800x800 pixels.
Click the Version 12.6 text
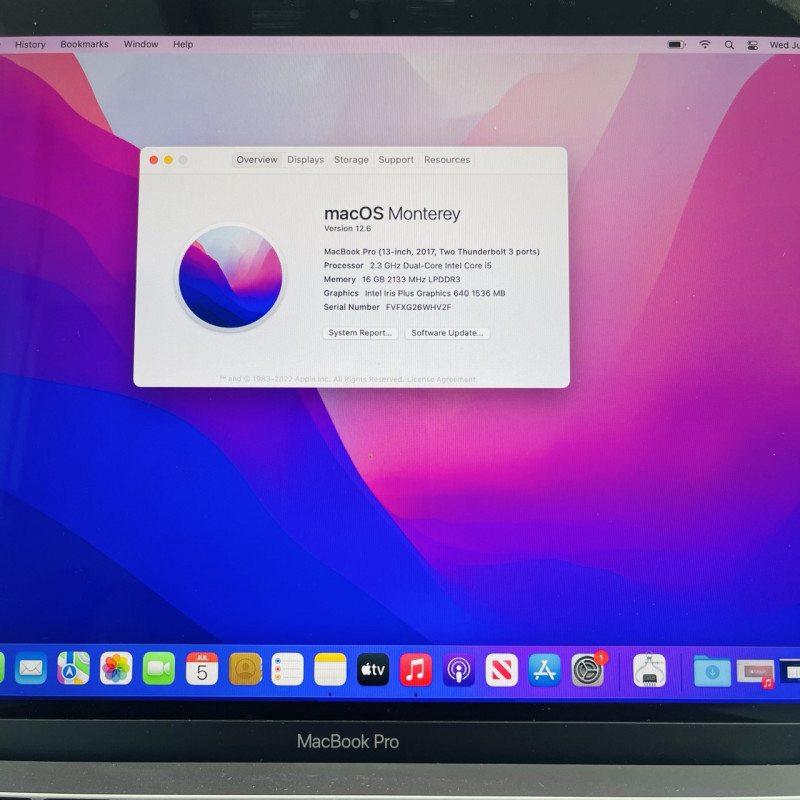click(347, 229)
